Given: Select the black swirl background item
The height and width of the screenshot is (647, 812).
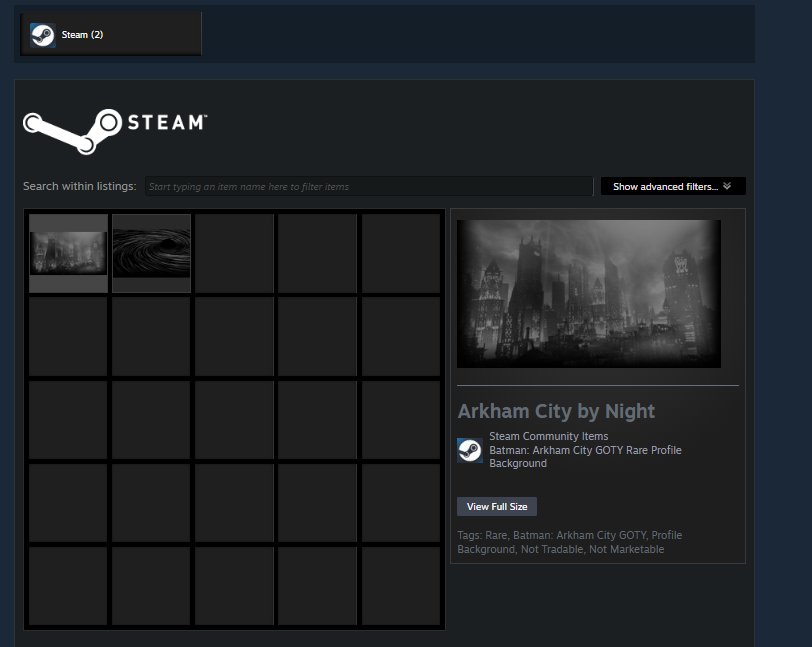Looking at the screenshot, I should tap(151, 253).
